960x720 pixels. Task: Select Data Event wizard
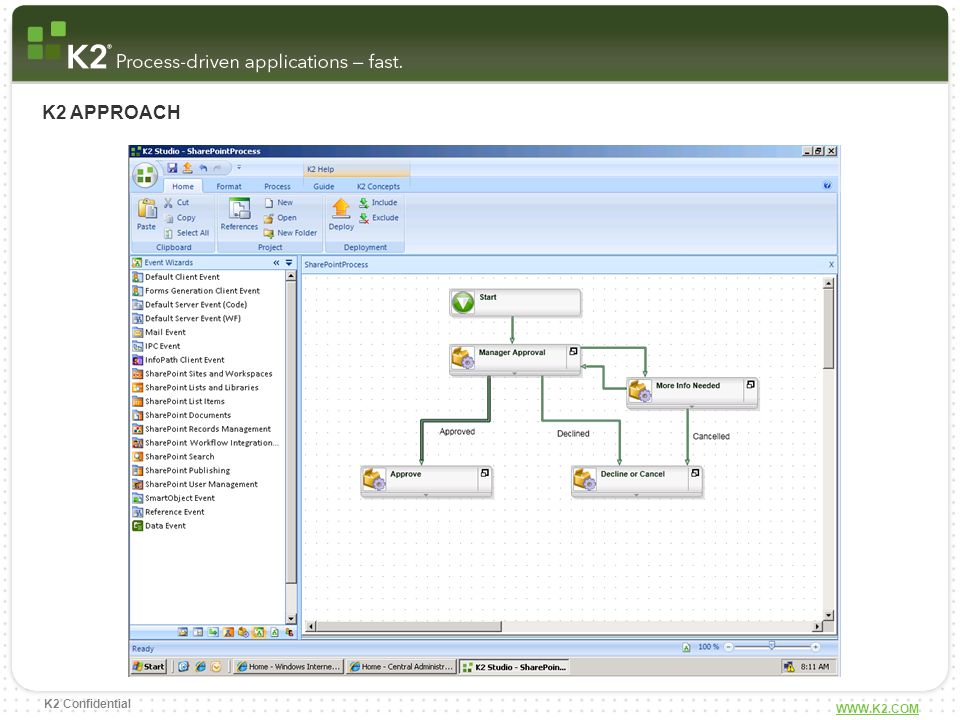[x=159, y=526]
